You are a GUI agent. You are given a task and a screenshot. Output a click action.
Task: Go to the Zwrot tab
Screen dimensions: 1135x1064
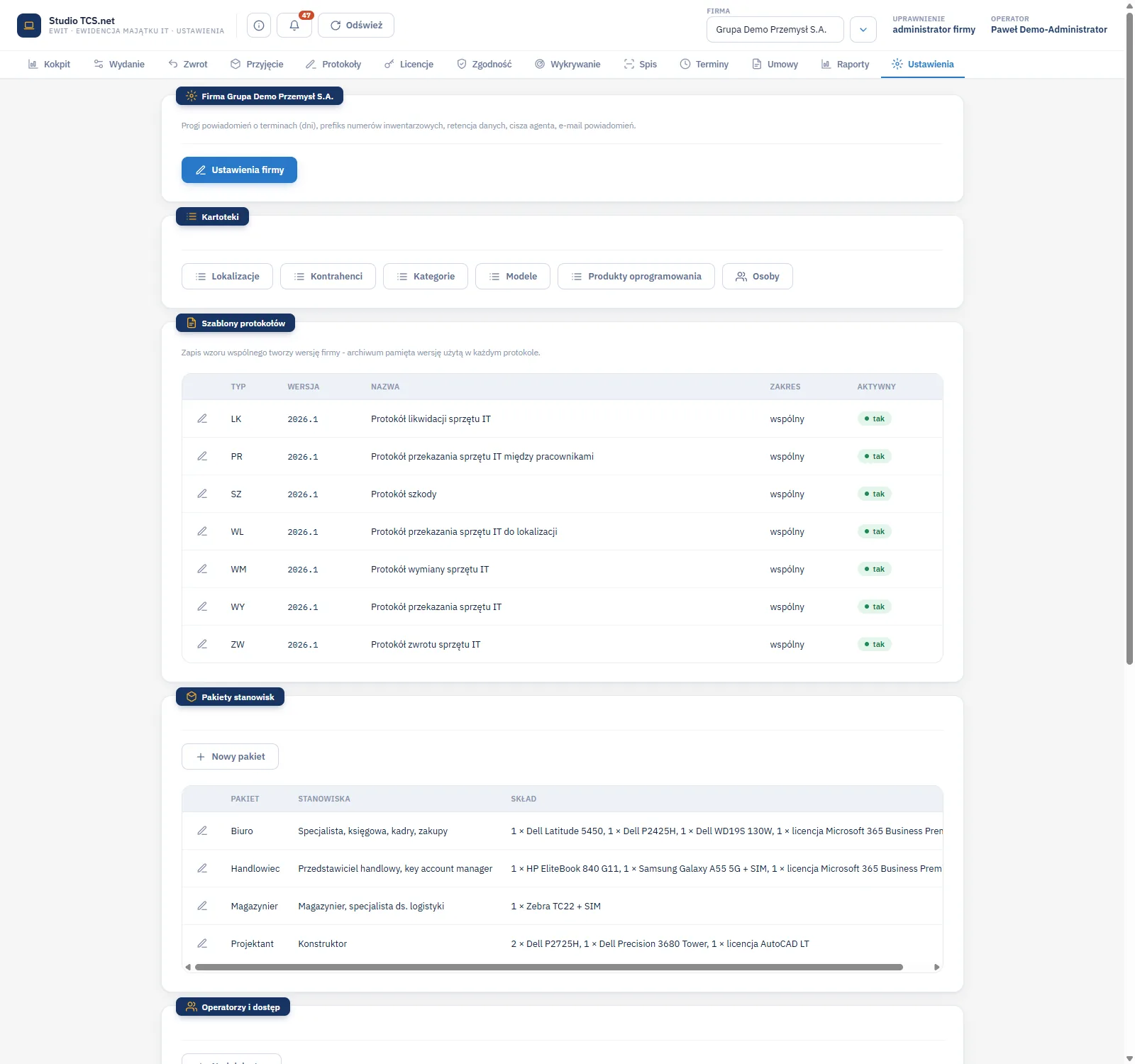click(x=188, y=64)
